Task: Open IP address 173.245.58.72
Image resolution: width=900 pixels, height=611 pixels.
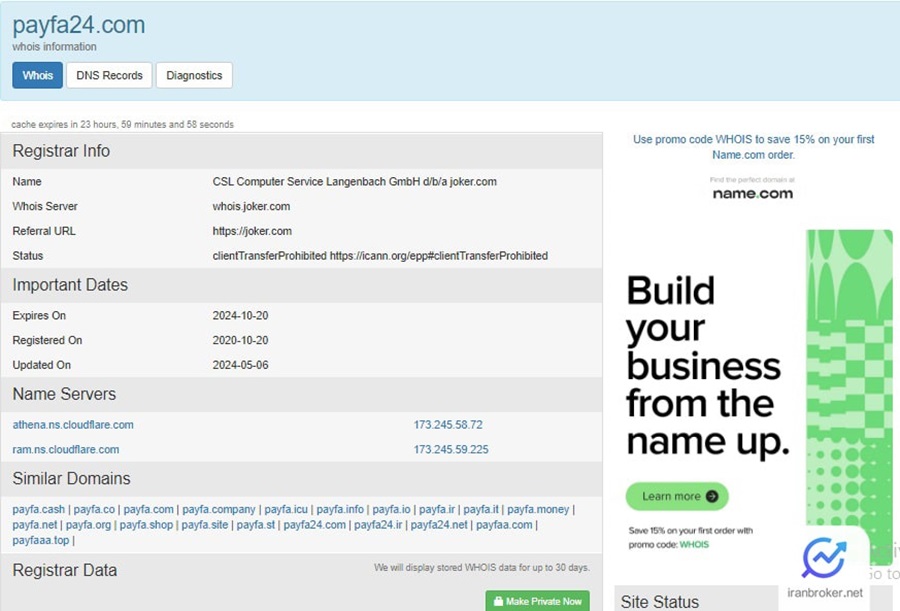Action: pos(448,425)
